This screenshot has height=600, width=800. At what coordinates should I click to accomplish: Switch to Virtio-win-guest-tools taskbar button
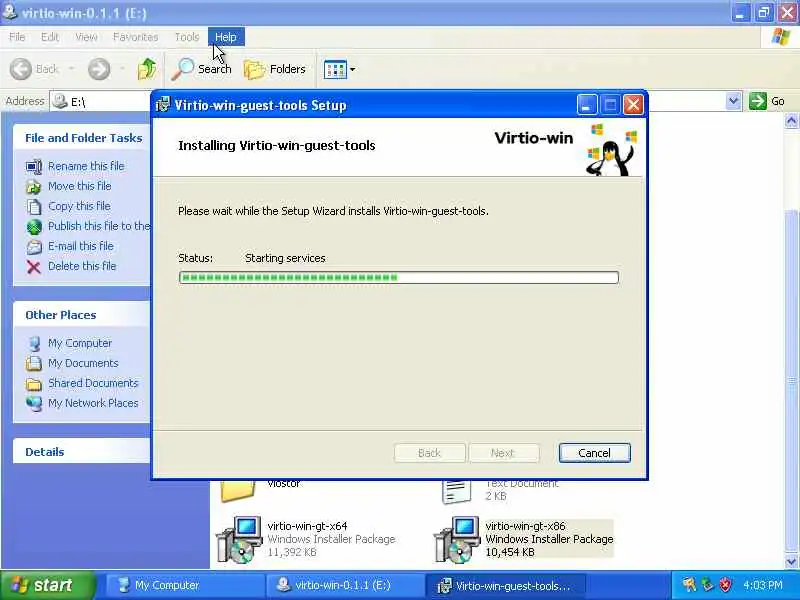coord(505,585)
